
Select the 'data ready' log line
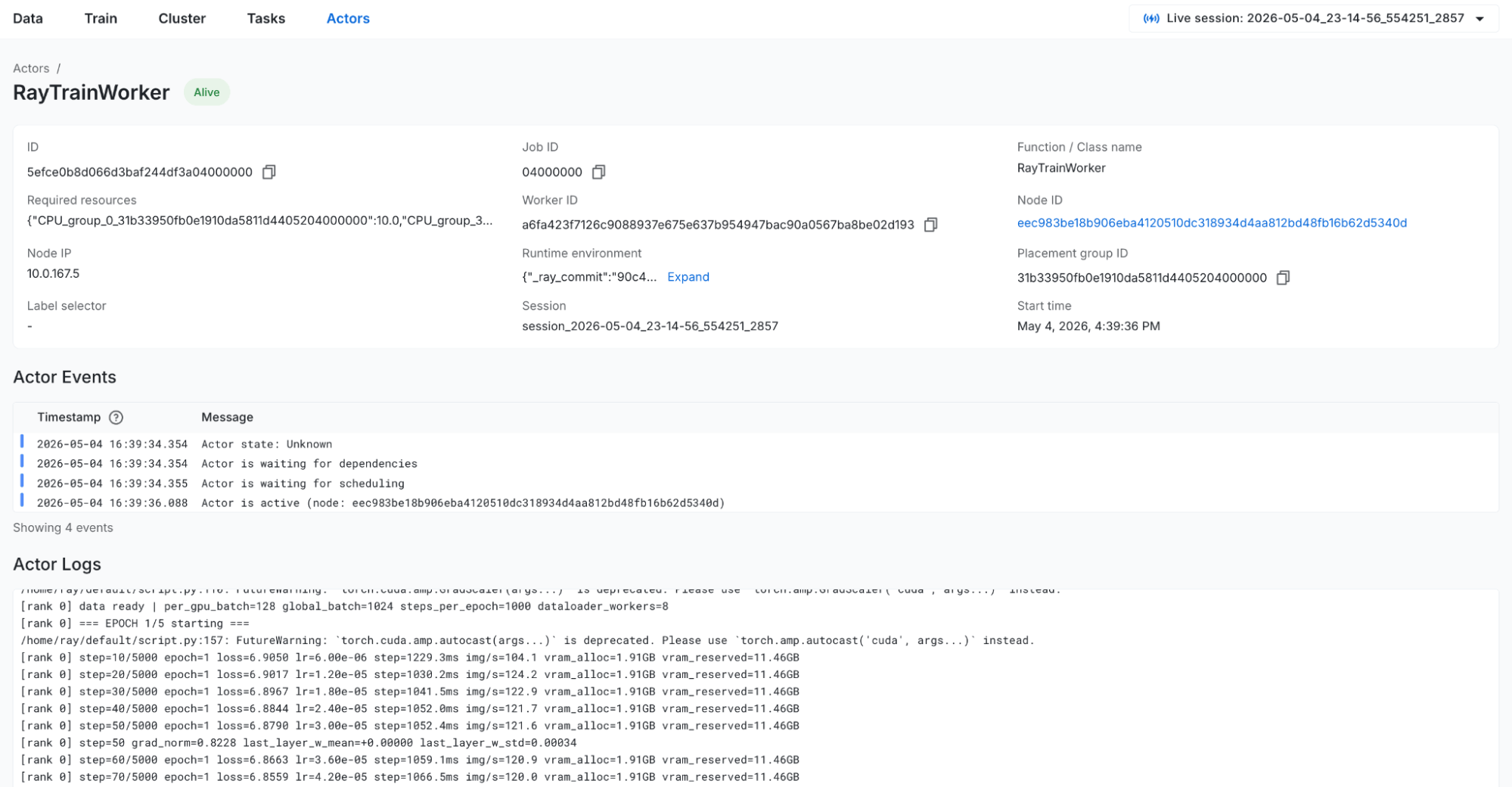344,607
